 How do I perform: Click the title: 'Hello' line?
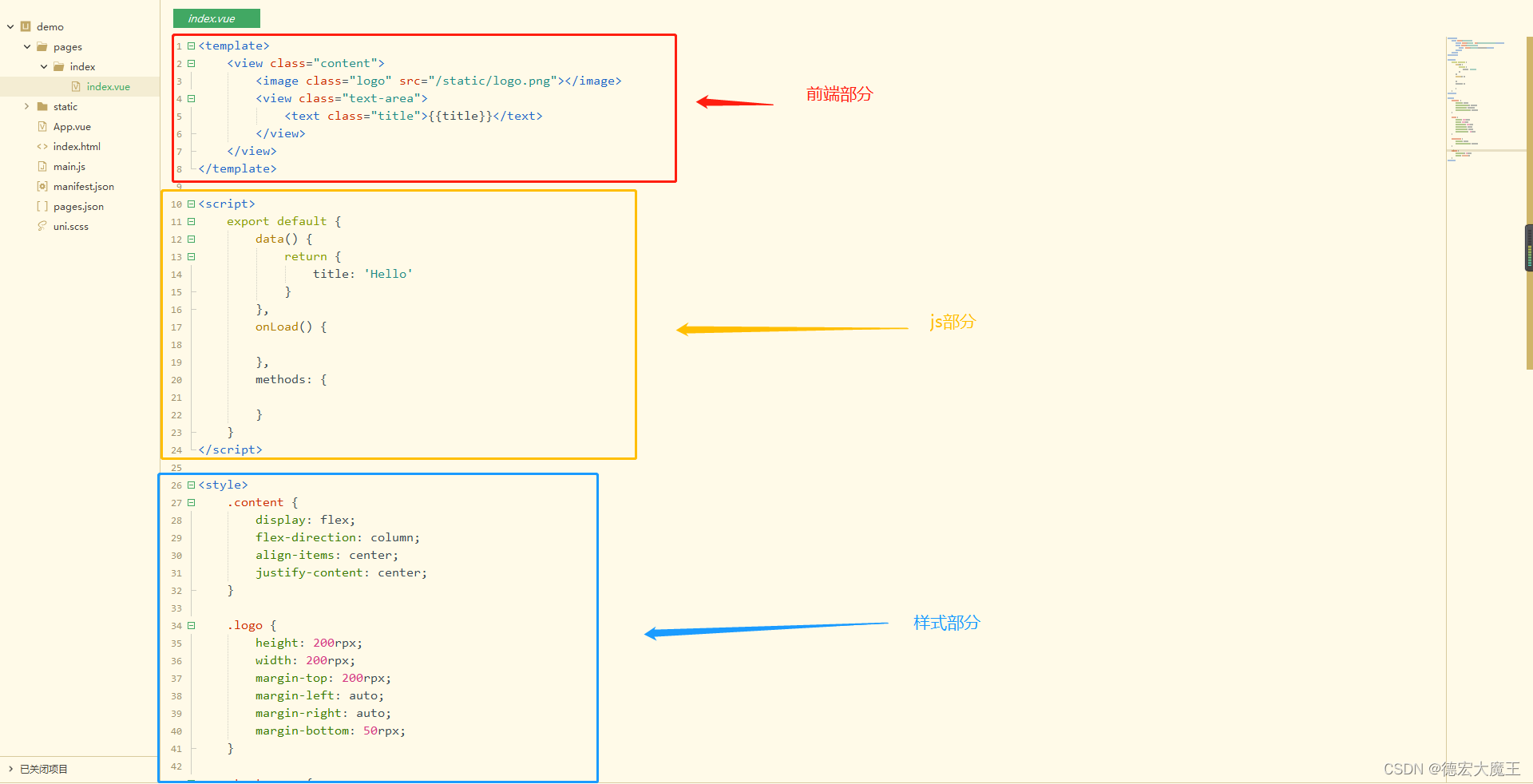tap(362, 274)
